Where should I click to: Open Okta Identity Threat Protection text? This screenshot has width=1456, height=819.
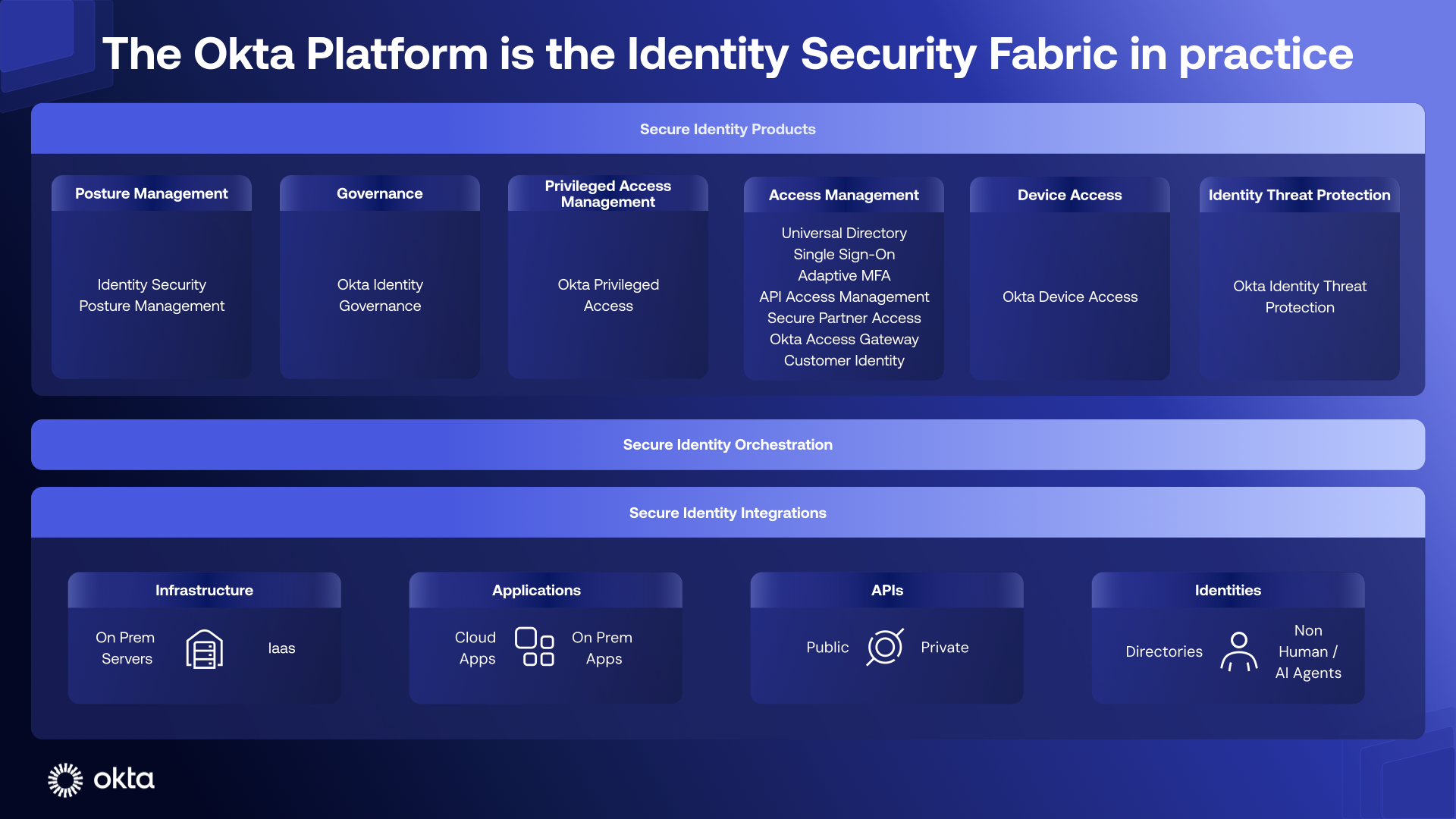[x=1299, y=297]
